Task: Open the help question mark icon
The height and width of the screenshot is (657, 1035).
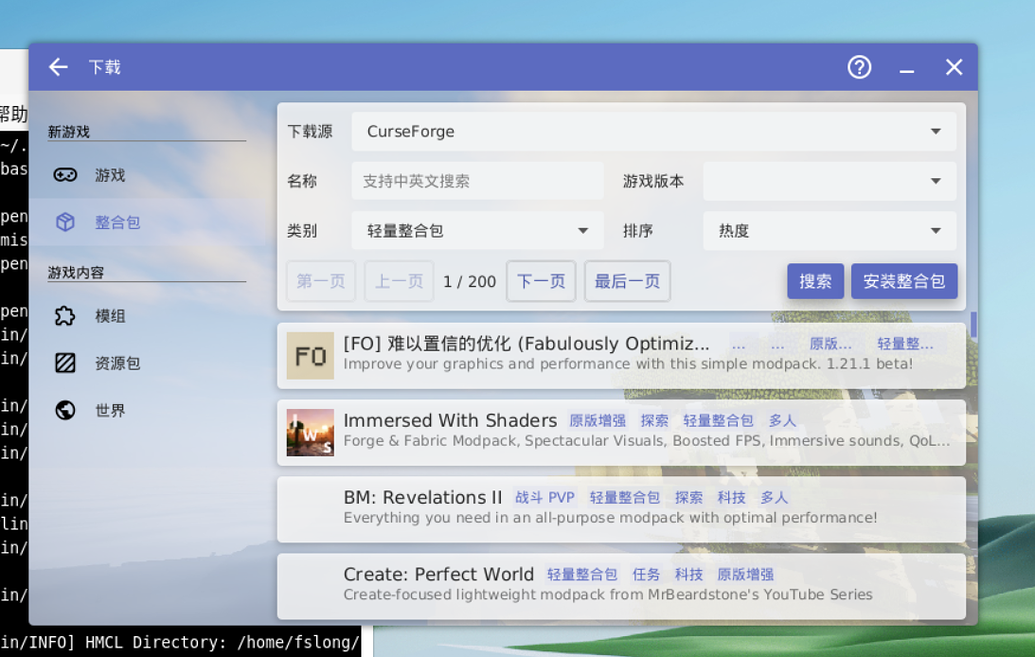Action: (x=859, y=66)
